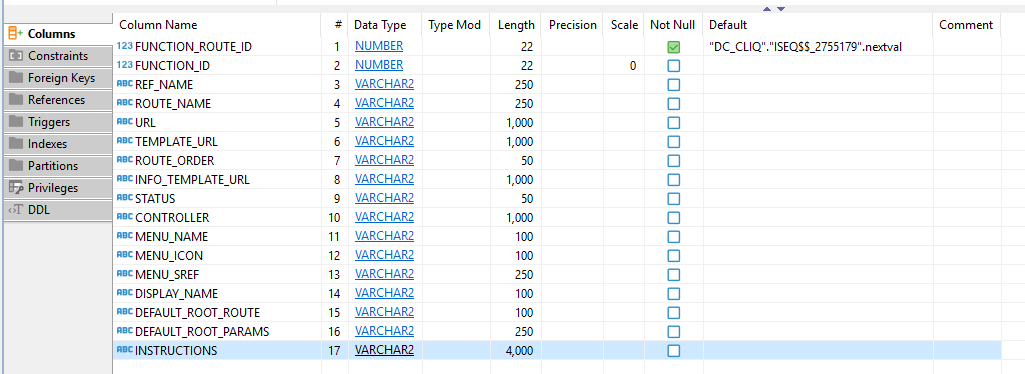The width and height of the screenshot is (1025, 374).
Task: Select the ROUTE_ORDER column name
Action: click(x=175, y=160)
